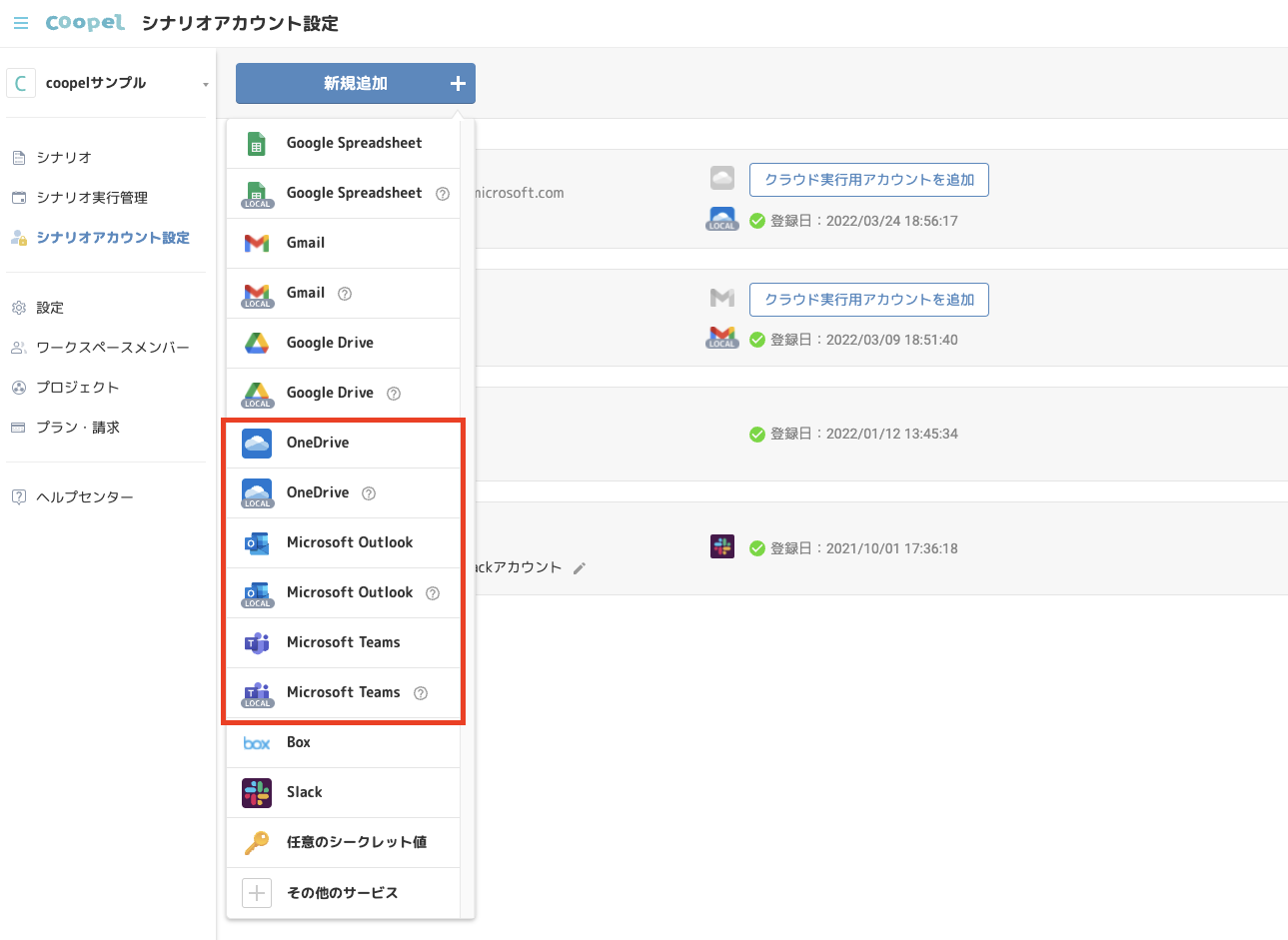Click 登録日：2022/03/09 18:51:40 text
Viewport: 1288px width, 940px height.
pyautogui.click(x=864, y=340)
